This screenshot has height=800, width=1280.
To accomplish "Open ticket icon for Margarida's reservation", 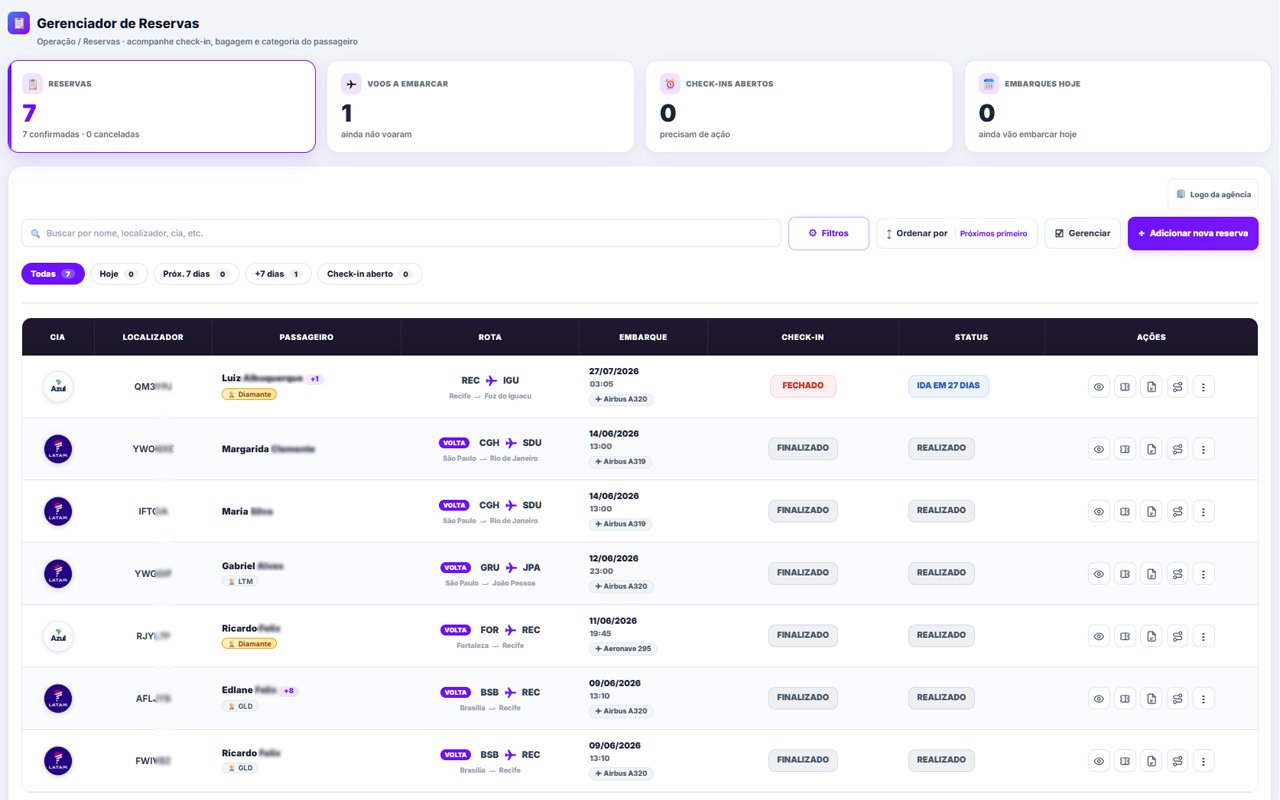I will [x=1125, y=449].
